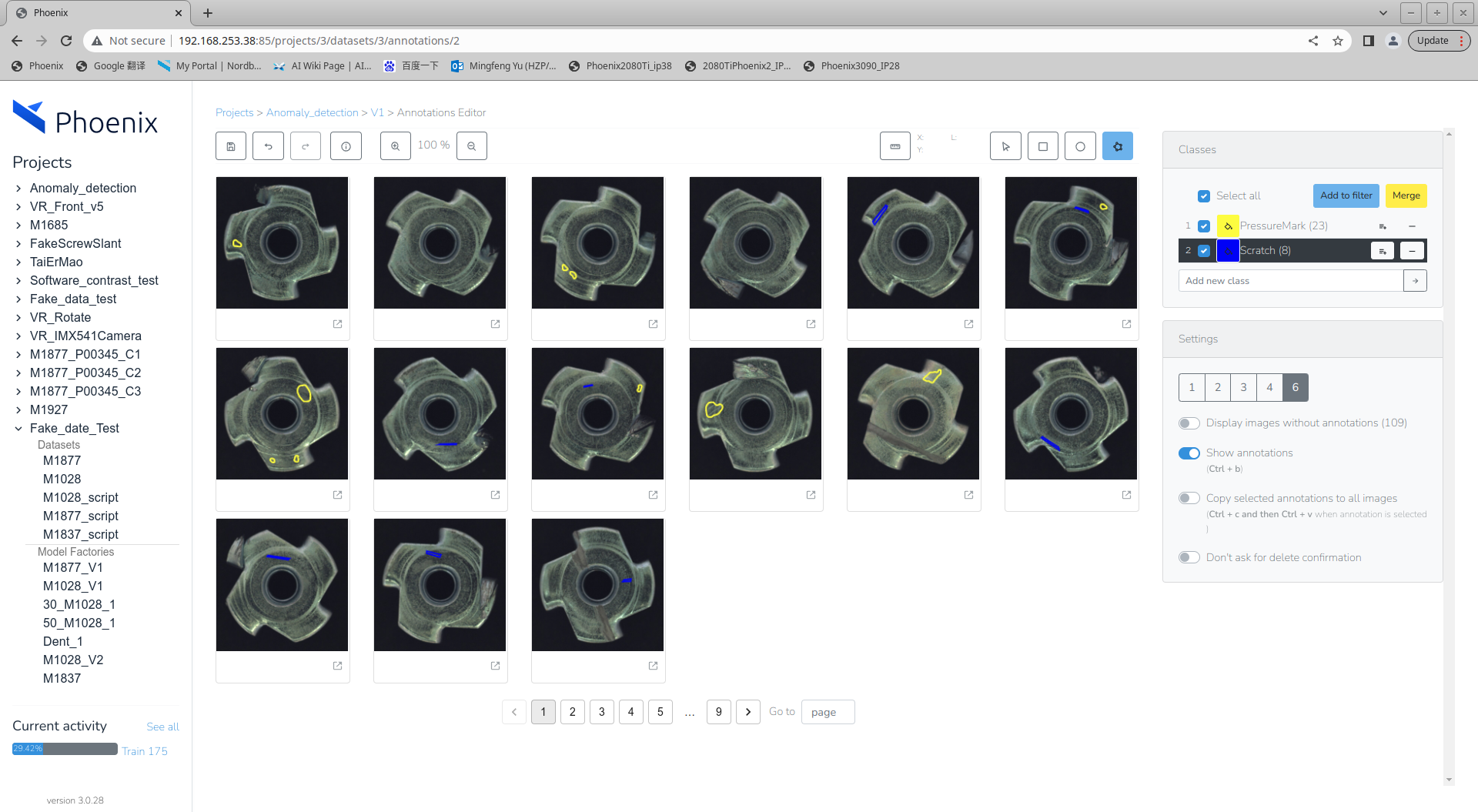
Task: Save current annotations
Action: coord(230,145)
